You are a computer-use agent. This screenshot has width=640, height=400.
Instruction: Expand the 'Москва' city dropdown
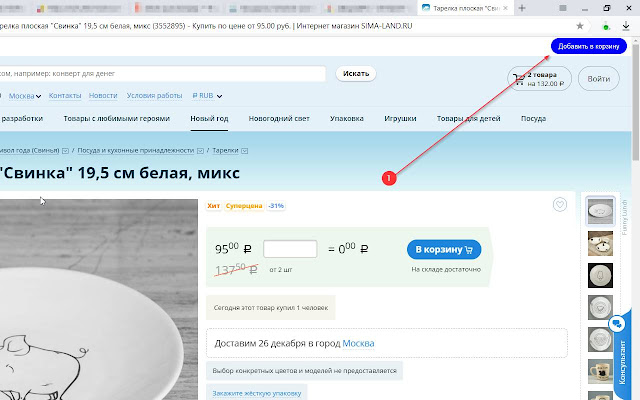click(x=25, y=96)
